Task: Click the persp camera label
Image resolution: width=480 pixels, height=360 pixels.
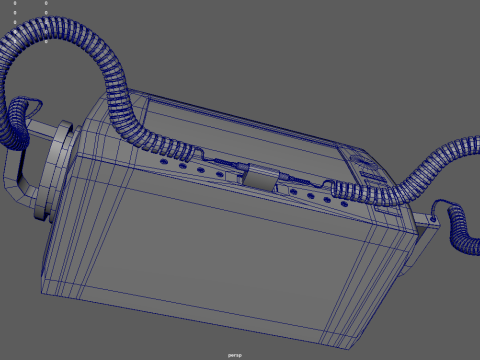Action: tap(235, 355)
